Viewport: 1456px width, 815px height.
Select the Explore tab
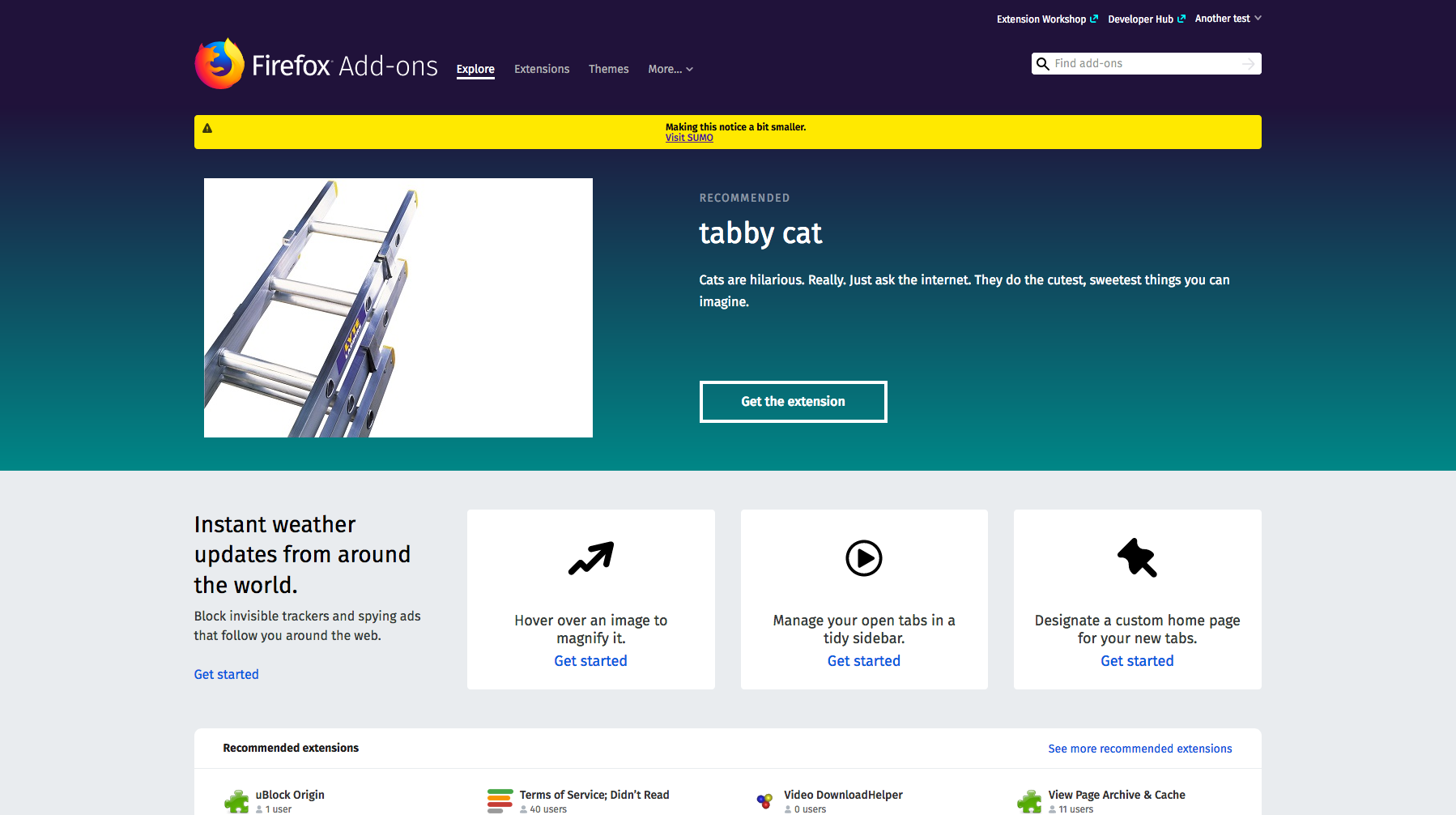(x=475, y=69)
